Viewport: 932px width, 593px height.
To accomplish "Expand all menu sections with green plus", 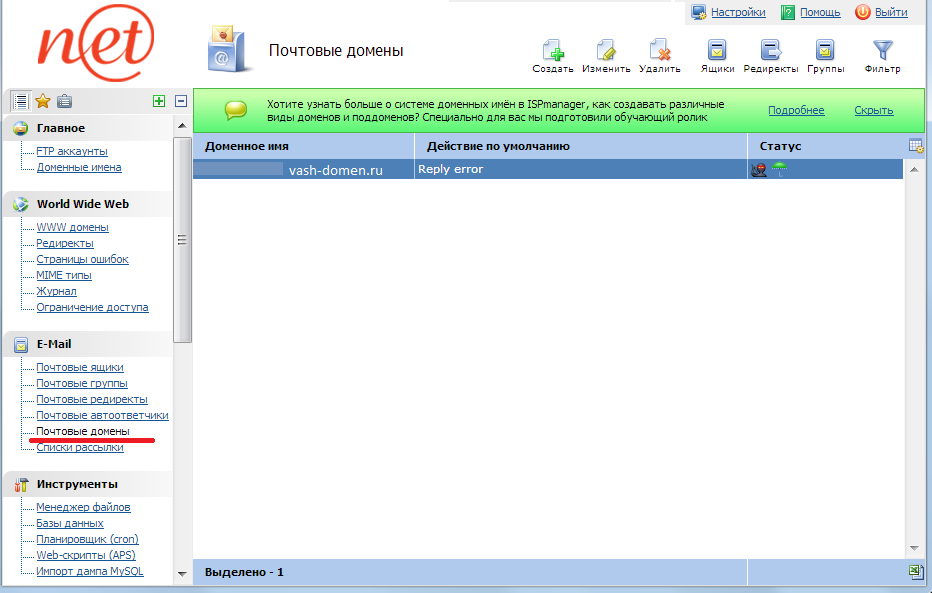I will coord(158,101).
